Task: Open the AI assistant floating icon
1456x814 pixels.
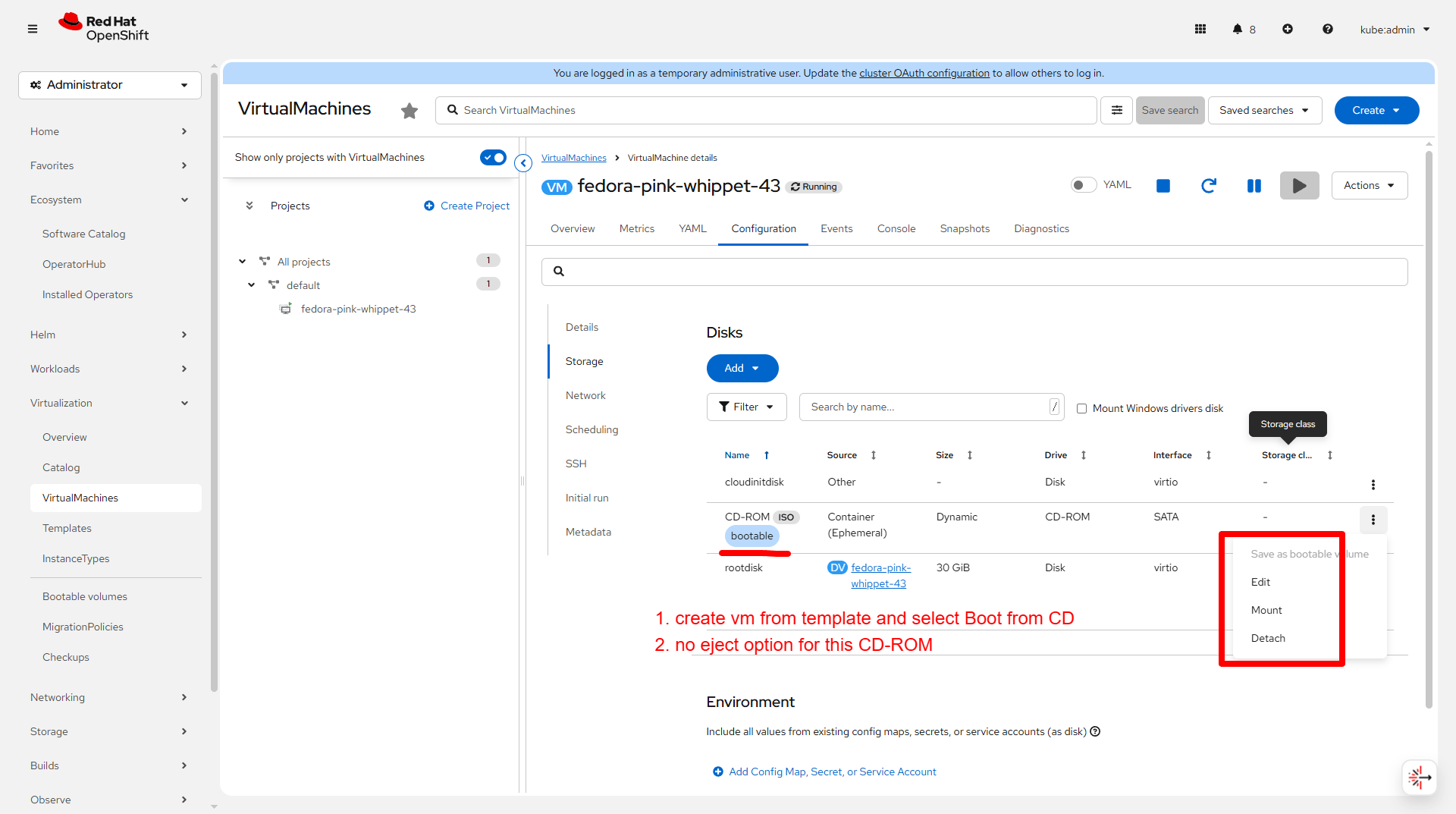Action: (x=1420, y=777)
